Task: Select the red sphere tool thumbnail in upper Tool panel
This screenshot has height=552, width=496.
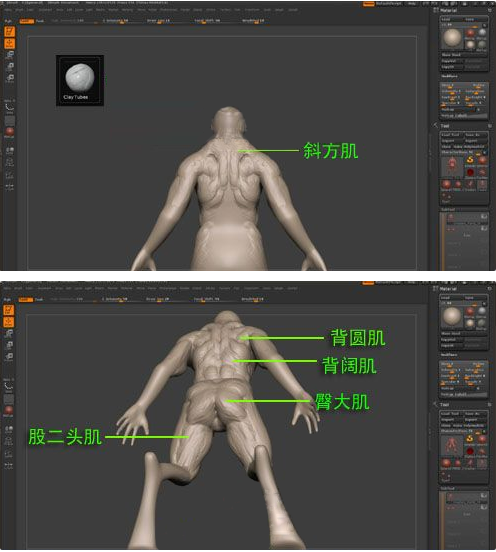Action: [470, 172]
